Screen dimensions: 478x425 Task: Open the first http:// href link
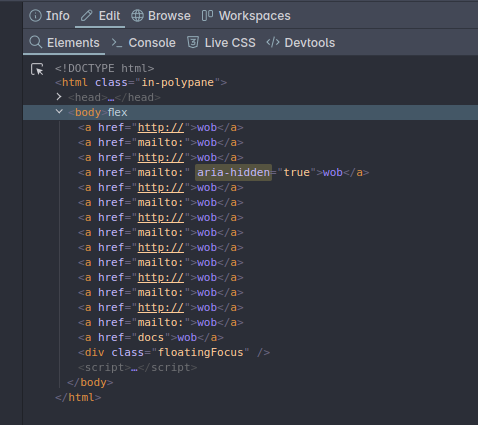point(161,128)
